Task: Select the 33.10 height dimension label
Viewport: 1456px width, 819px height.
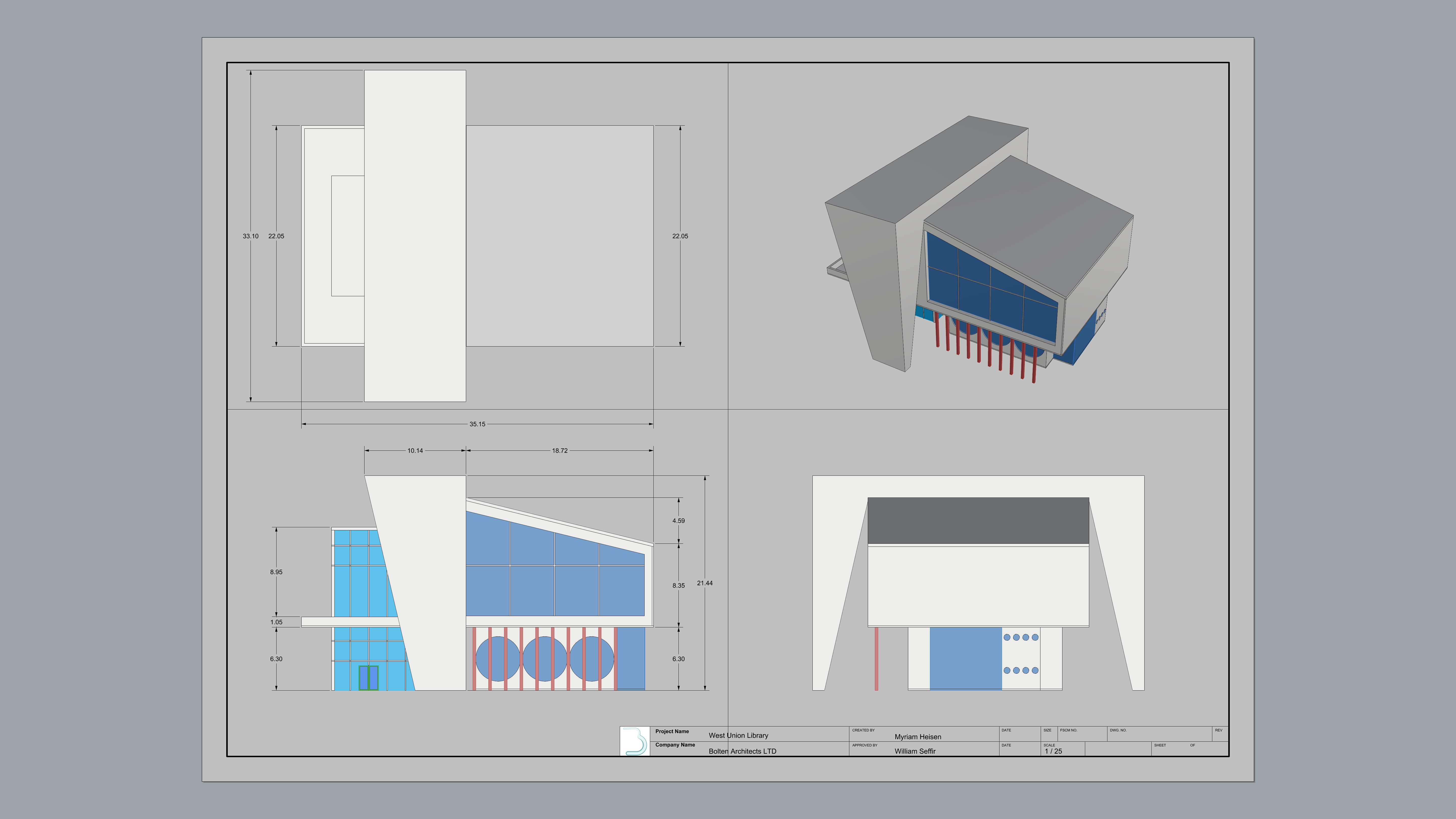Action: pos(251,236)
